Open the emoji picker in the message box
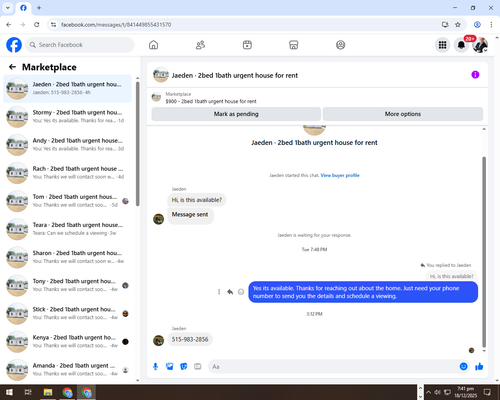The width and height of the screenshot is (500, 400). click(464, 367)
